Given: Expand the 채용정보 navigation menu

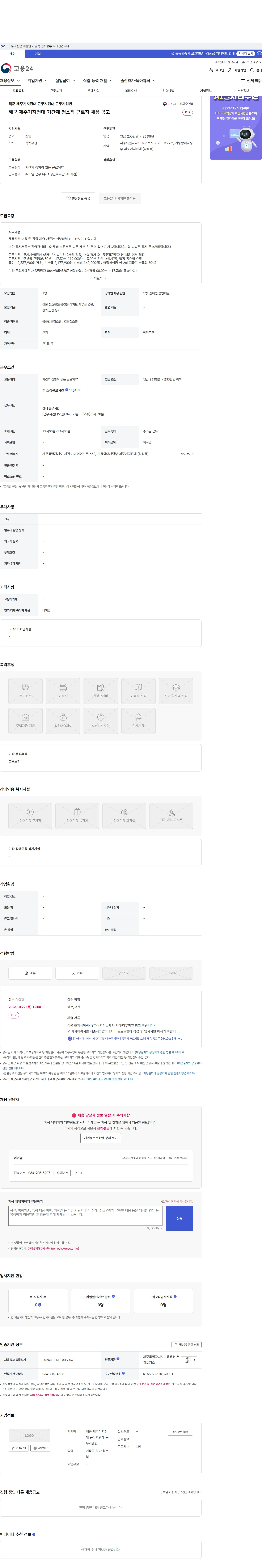Looking at the screenshot, I should [10, 80].
